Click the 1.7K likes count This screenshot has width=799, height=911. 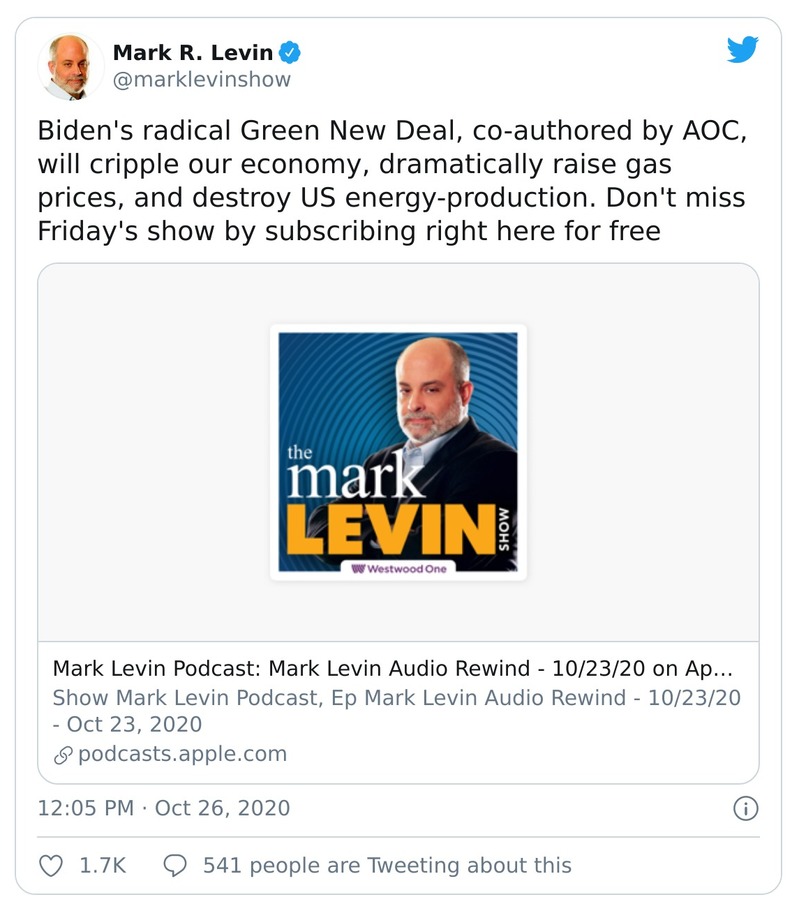pyautogui.click(x=102, y=865)
